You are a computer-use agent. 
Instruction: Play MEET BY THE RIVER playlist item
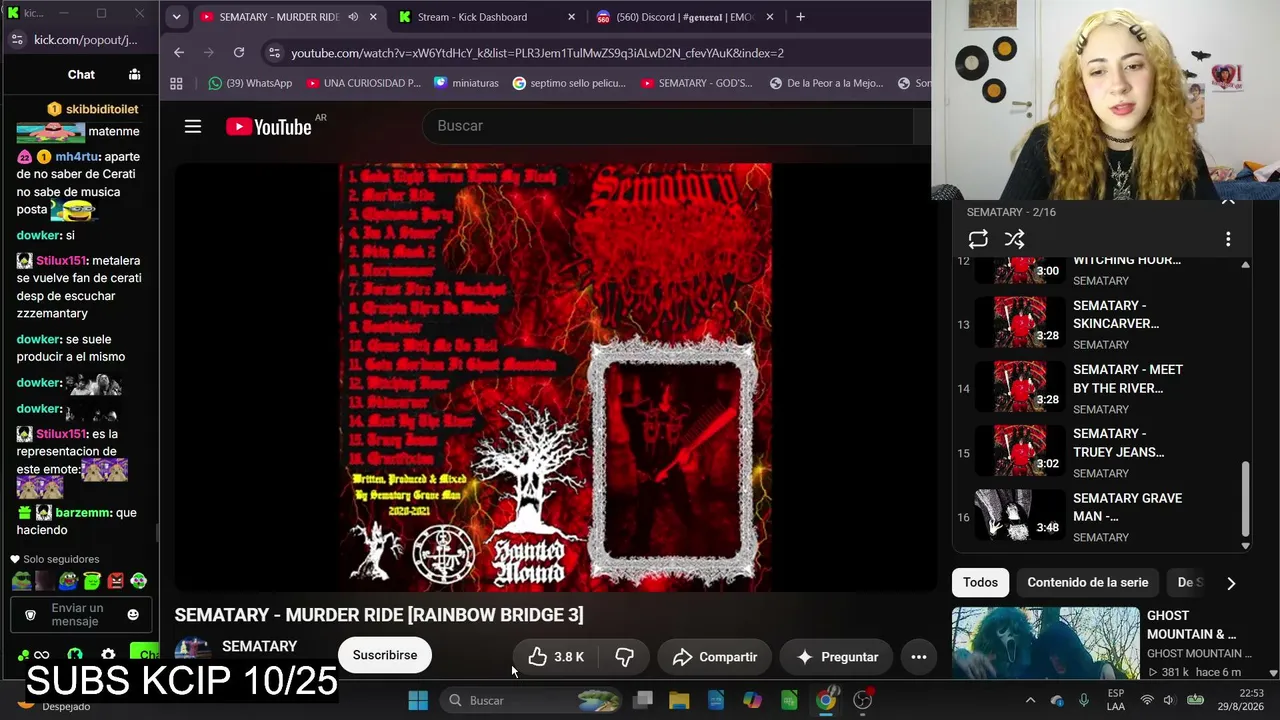(1101, 388)
